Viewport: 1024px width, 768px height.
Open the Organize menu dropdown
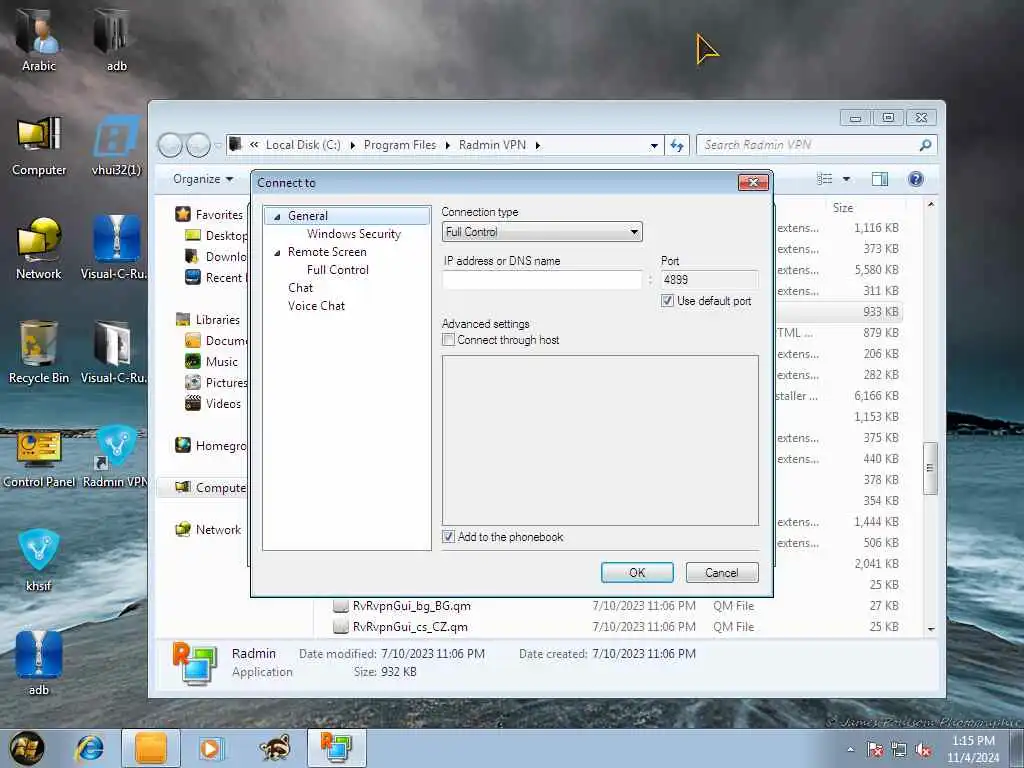pos(202,179)
